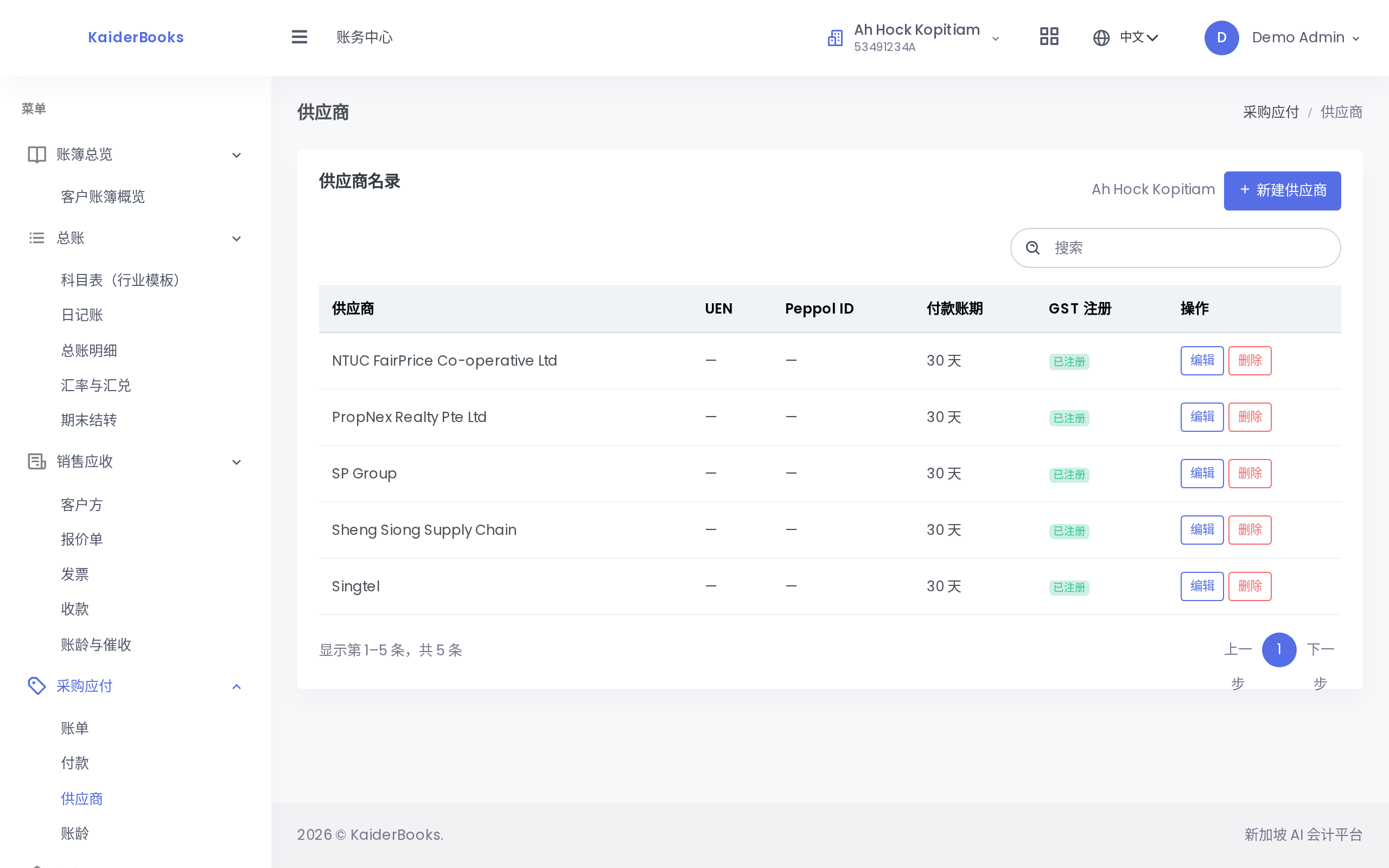
Task: Go to 发票 in the sidebar
Action: (x=75, y=574)
